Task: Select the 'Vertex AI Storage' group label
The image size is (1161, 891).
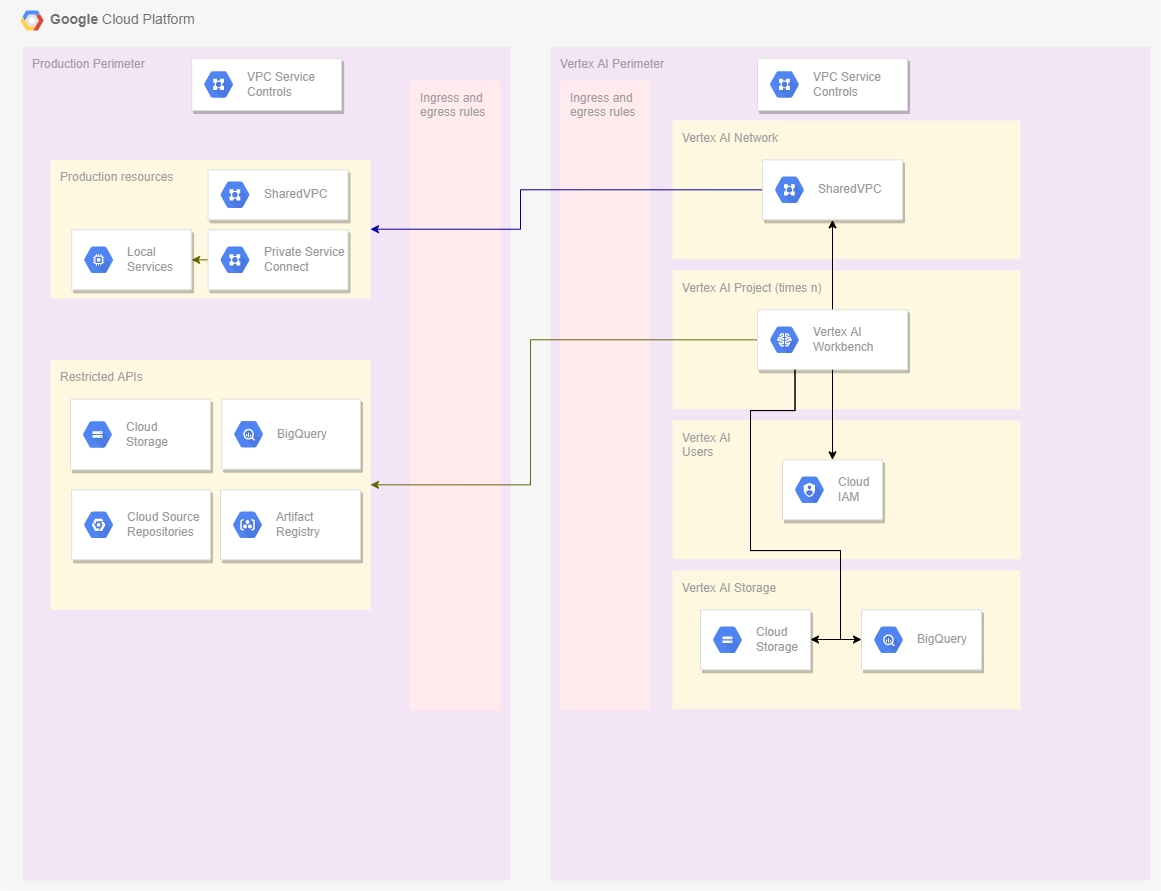Action: point(729,587)
